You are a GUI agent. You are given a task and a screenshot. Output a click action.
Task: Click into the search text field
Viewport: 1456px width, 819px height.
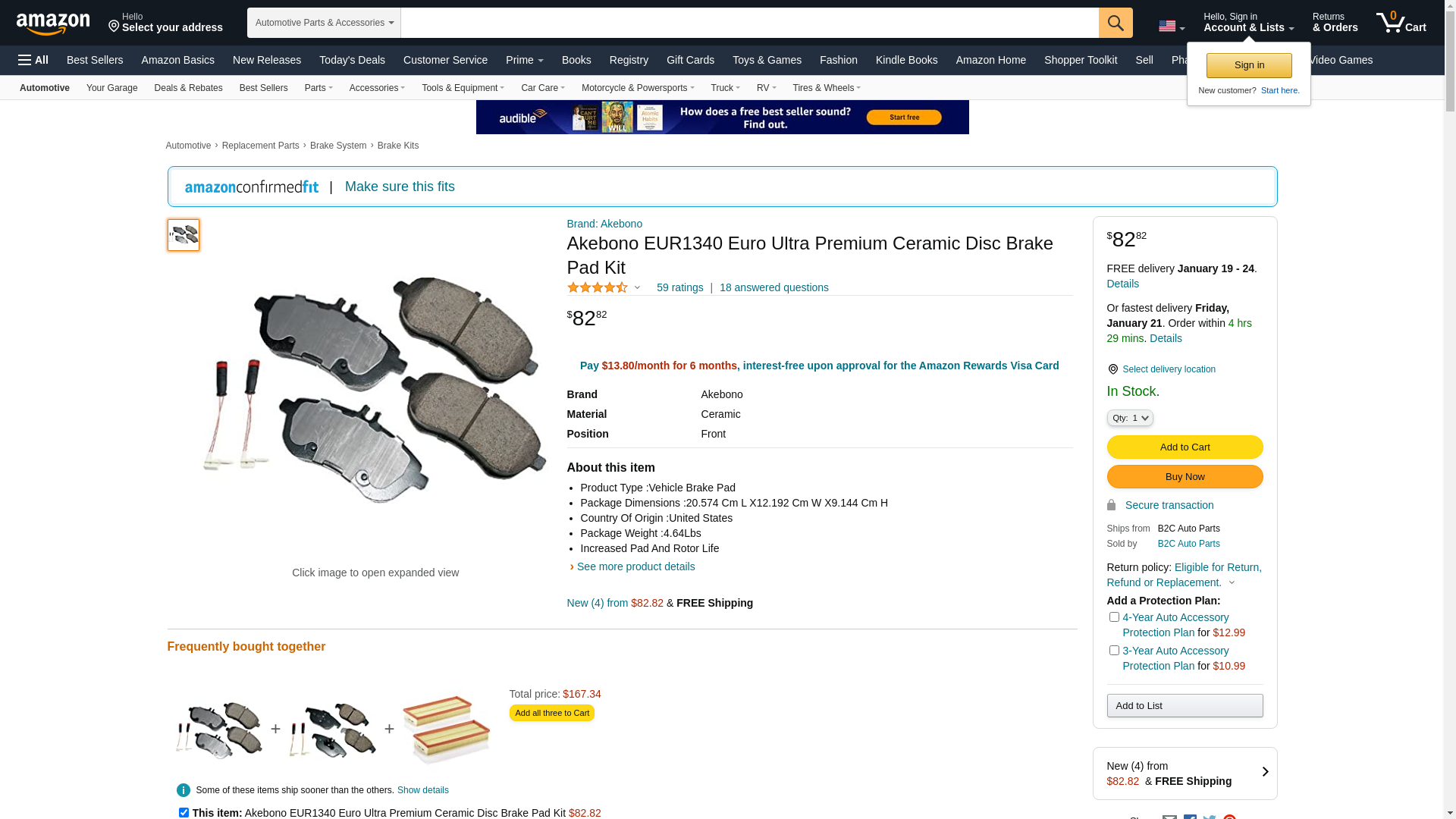tap(749, 23)
